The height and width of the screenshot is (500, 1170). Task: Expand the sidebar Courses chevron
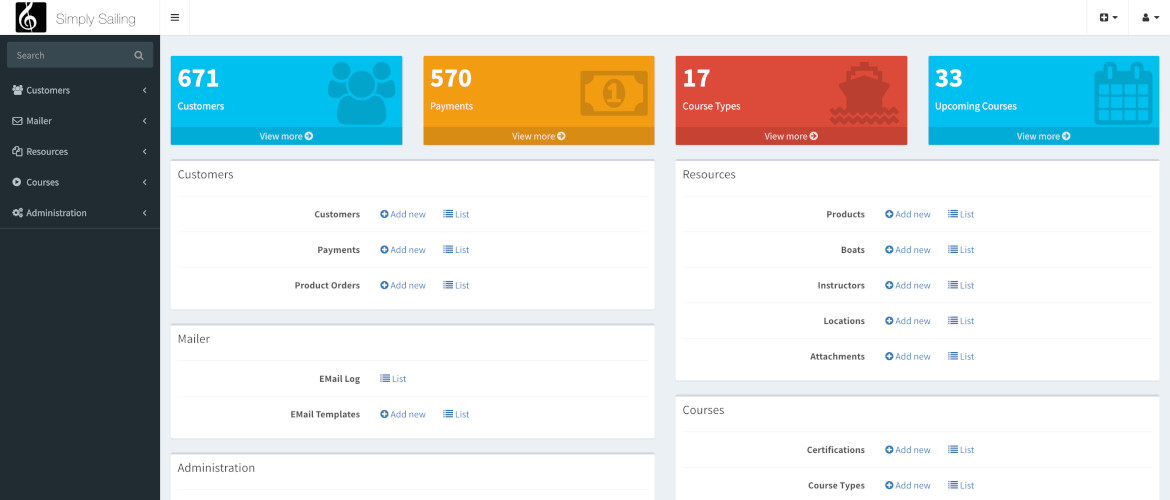pos(145,182)
